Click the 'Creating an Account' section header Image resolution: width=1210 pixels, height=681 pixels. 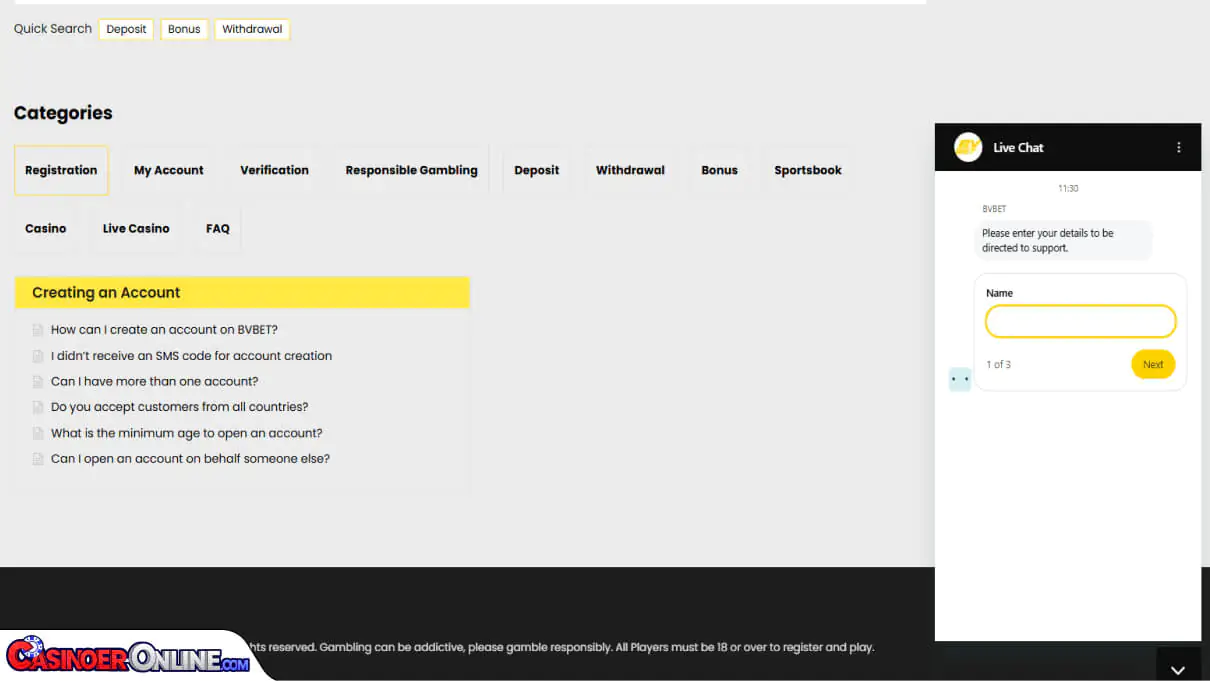click(242, 292)
